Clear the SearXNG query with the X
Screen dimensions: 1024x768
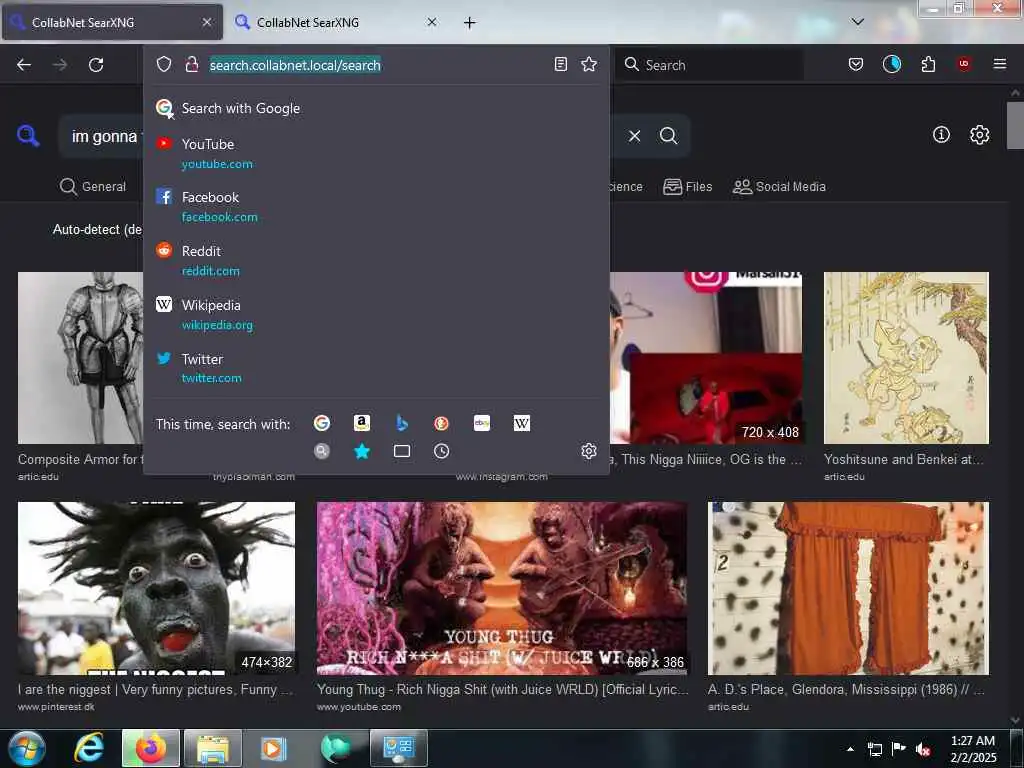(634, 136)
